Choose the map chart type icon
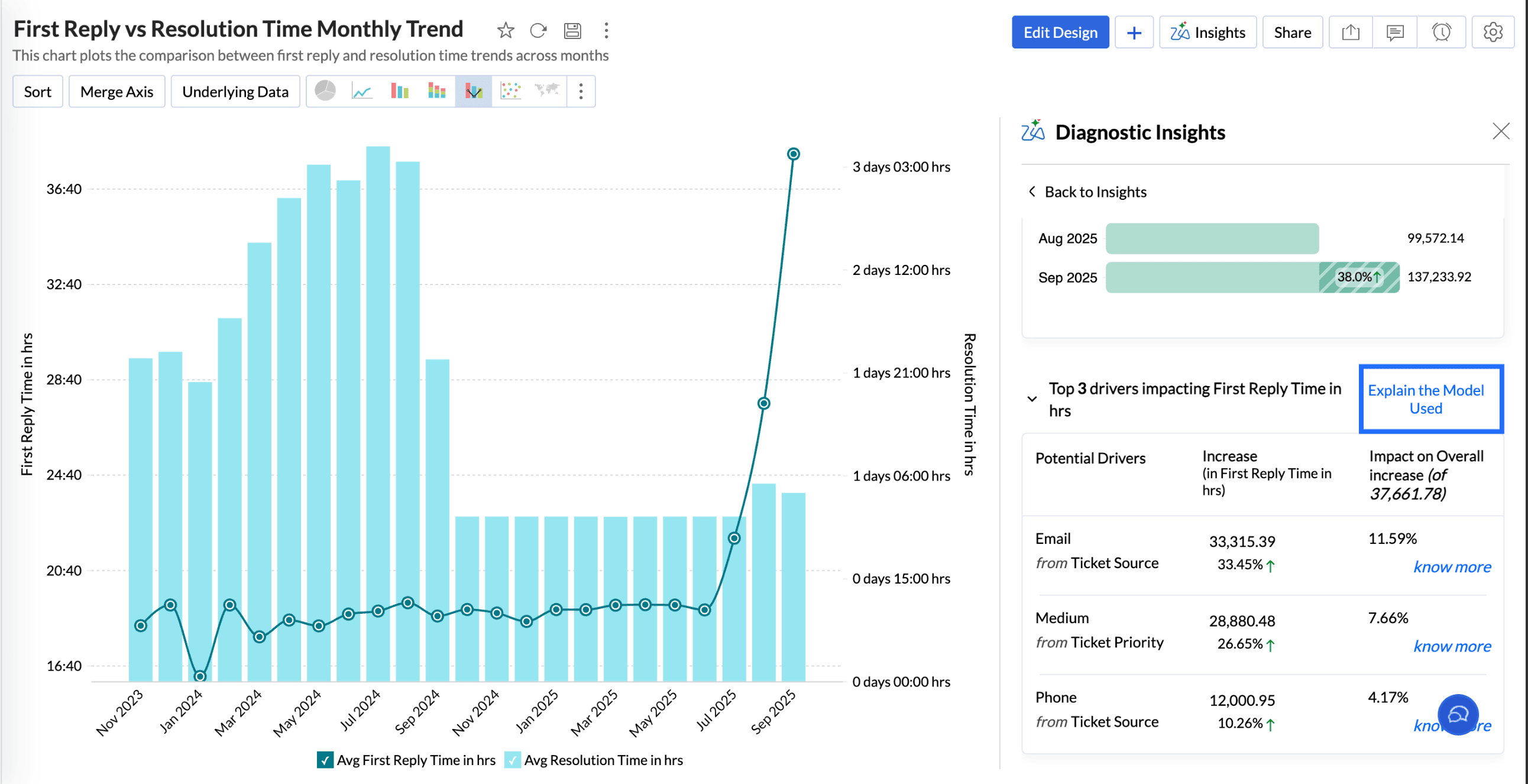1528x784 pixels. pyautogui.click(x=546, y=90)
